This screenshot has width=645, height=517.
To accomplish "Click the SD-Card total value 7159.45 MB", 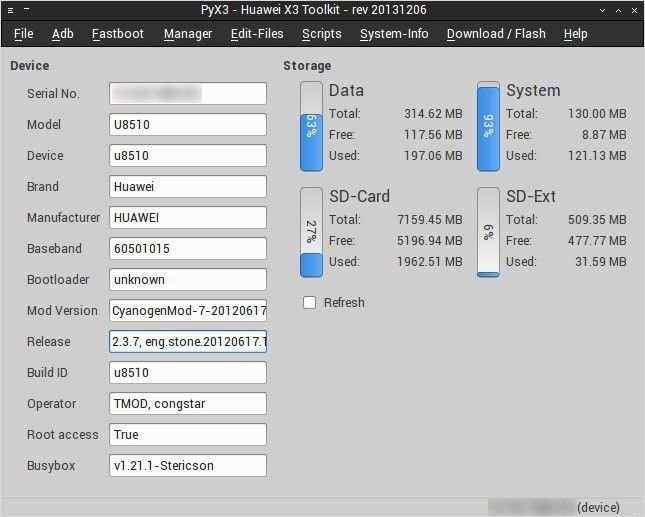I will [430, 220].
